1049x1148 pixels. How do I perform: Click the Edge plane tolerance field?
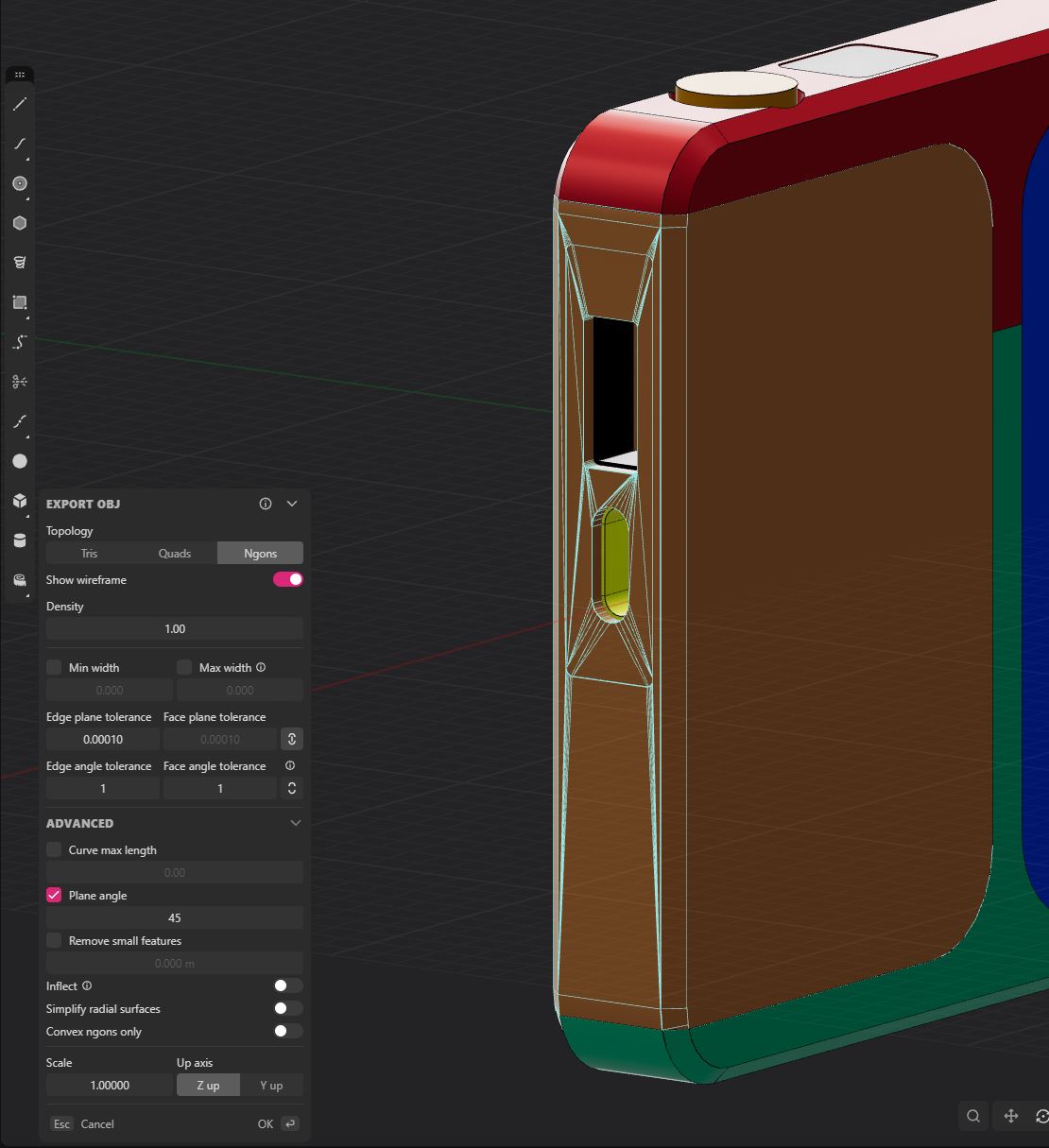pyautogui.click(x=103, y=739)
